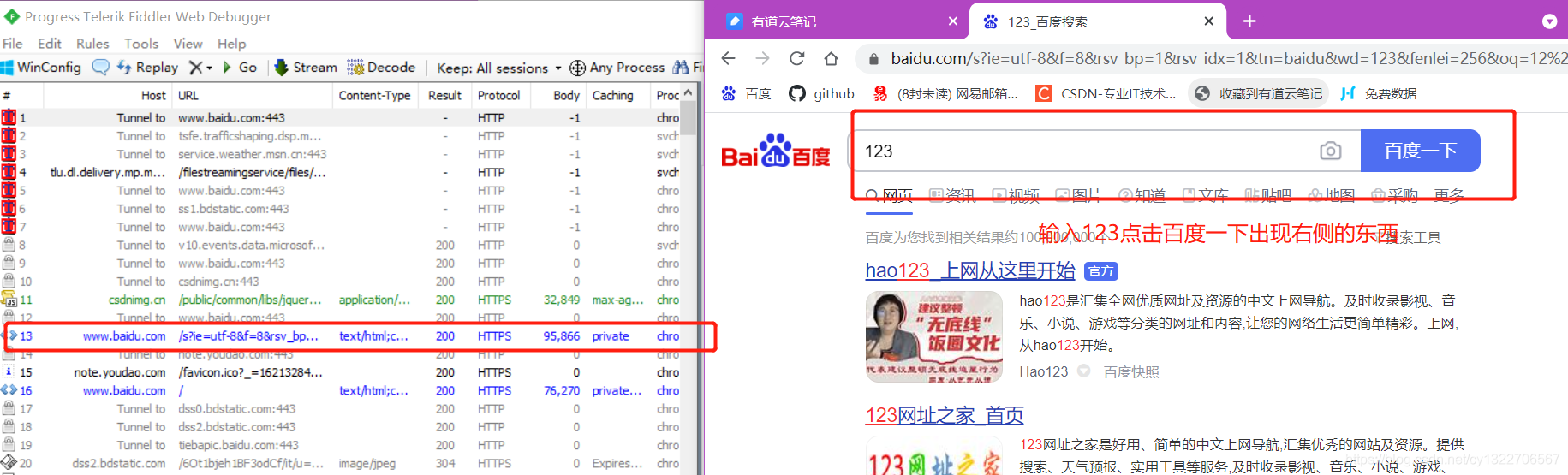Sort sessions by Result column header
Viewport: 1568px width, 475px height.
(x=444, y=95)
